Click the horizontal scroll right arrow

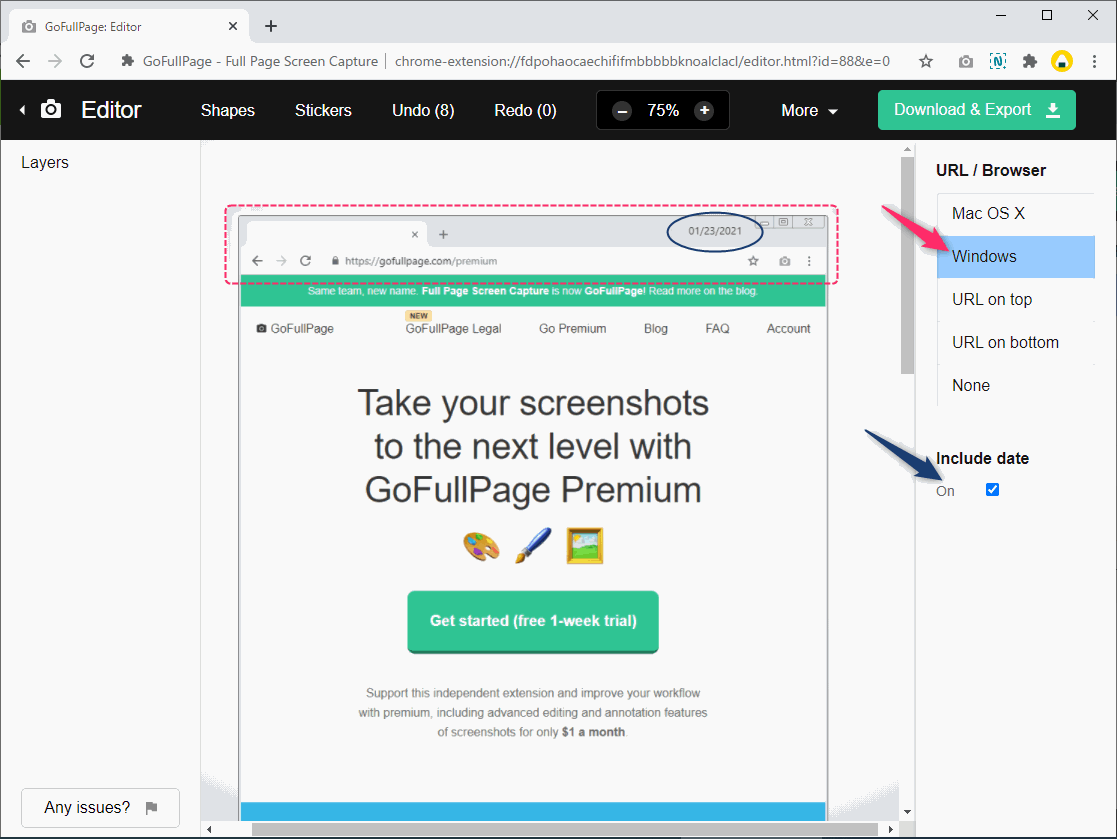(x=890, y=830)
